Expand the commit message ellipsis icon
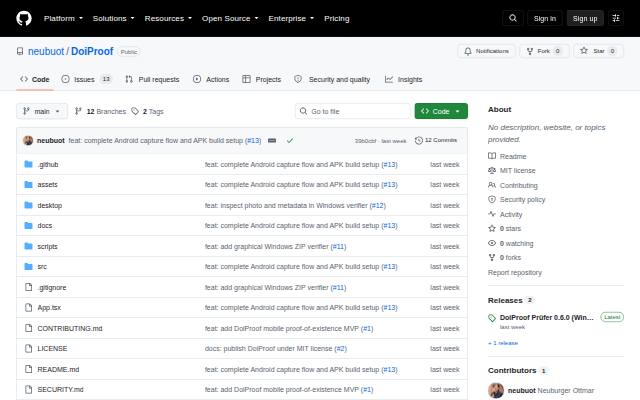This screenshot has width=640, height=400. 272,140
